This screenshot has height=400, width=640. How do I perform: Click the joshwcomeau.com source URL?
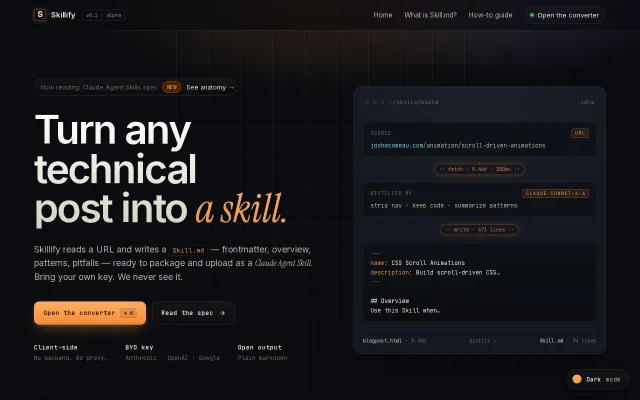458,145
